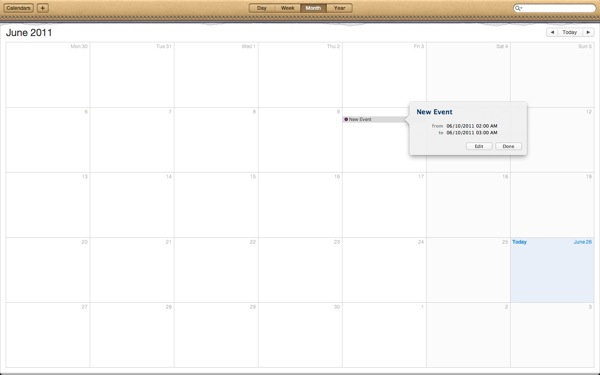Image resolution: width=600 pixels, height=375 pixels.
Task: Click the event start time 02:00 AM
Action: coord(486,126)
